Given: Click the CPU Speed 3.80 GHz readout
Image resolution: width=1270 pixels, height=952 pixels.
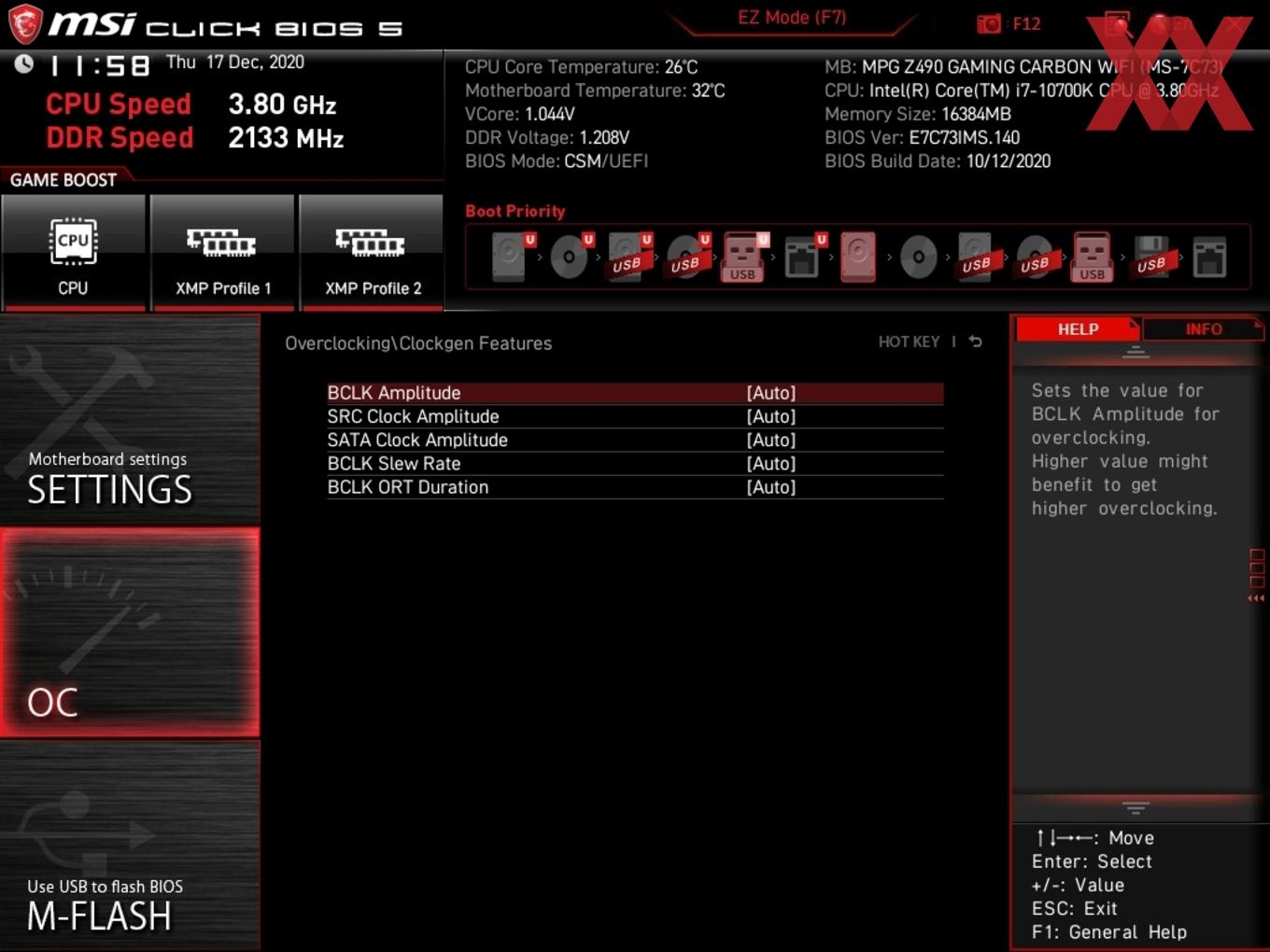Looking at the screenshot, I should click(191, 104).
